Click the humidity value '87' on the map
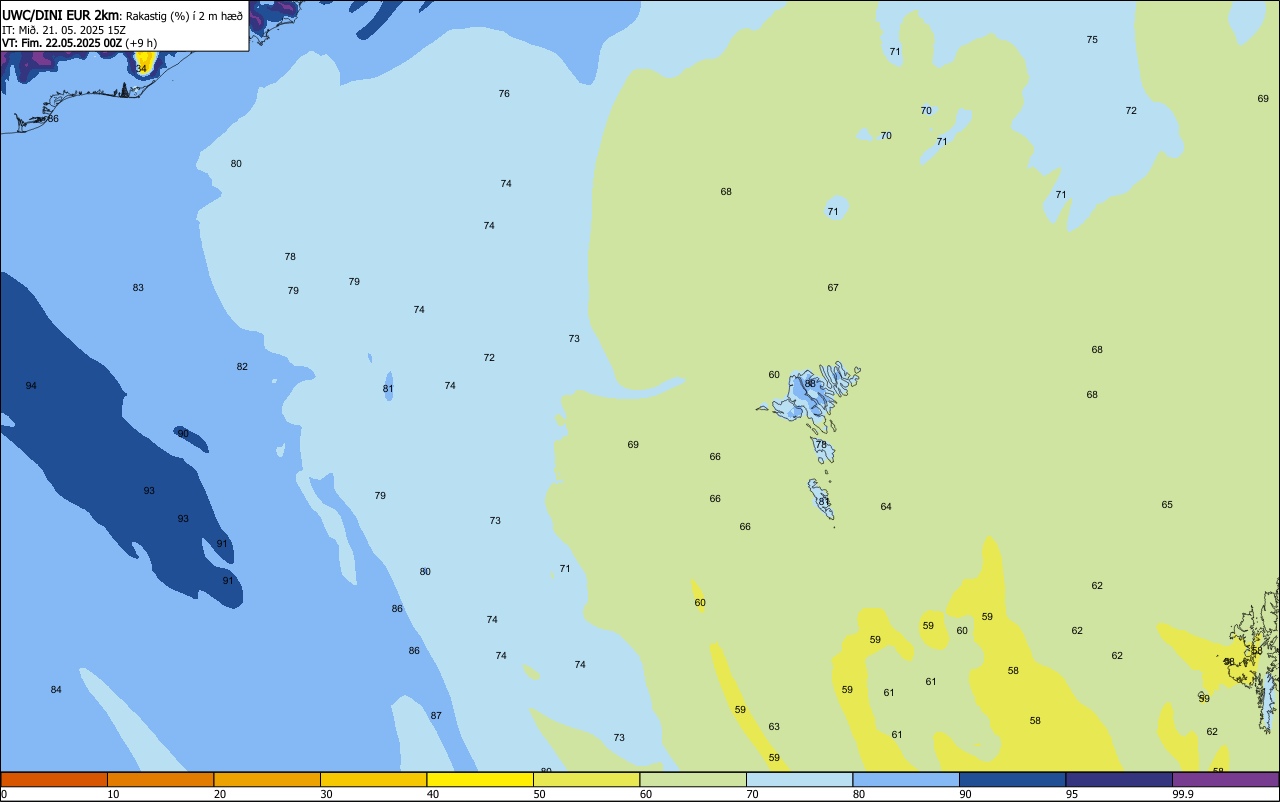The width and height of the screenshot is (1280, 802). (436, 716)
